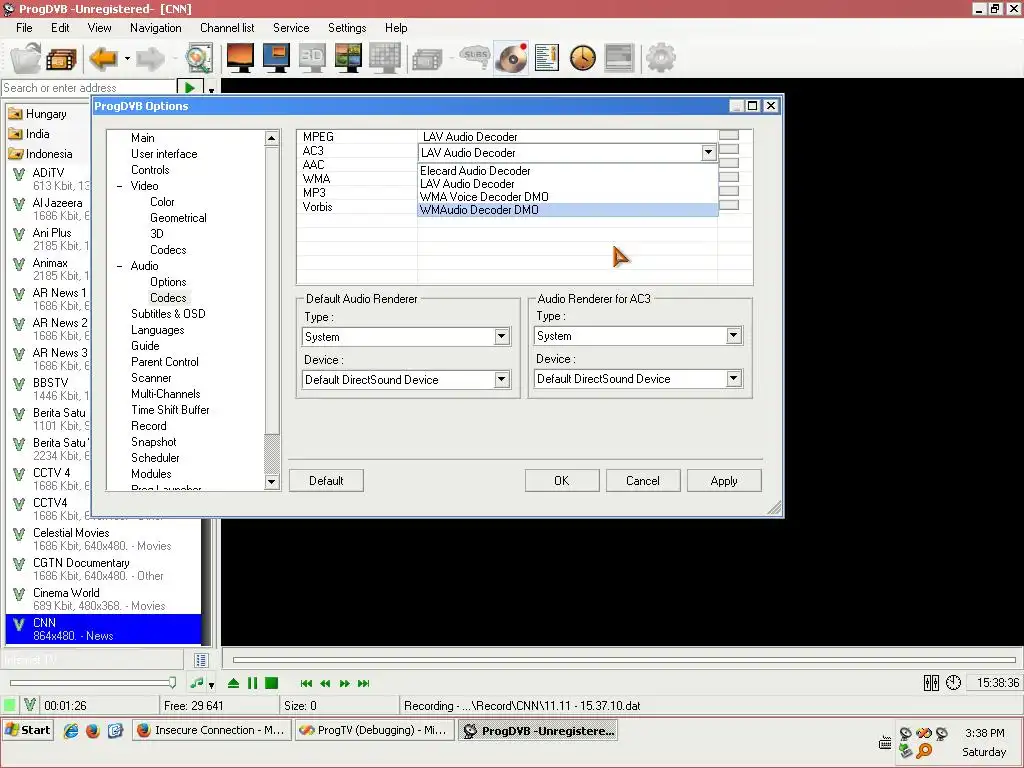
Task: Click the sunset full-screen monitor icon
Action: click(240, 58)
